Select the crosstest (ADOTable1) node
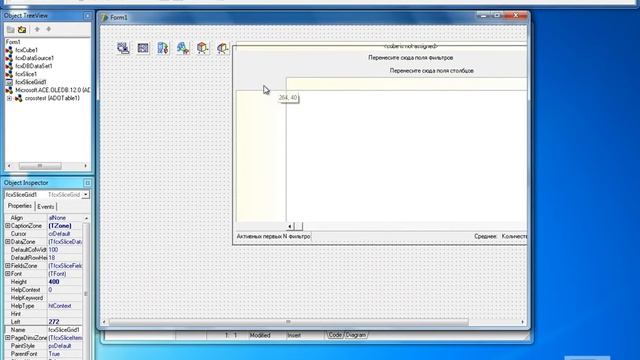The image size is (640, 360). pos(52,98)
